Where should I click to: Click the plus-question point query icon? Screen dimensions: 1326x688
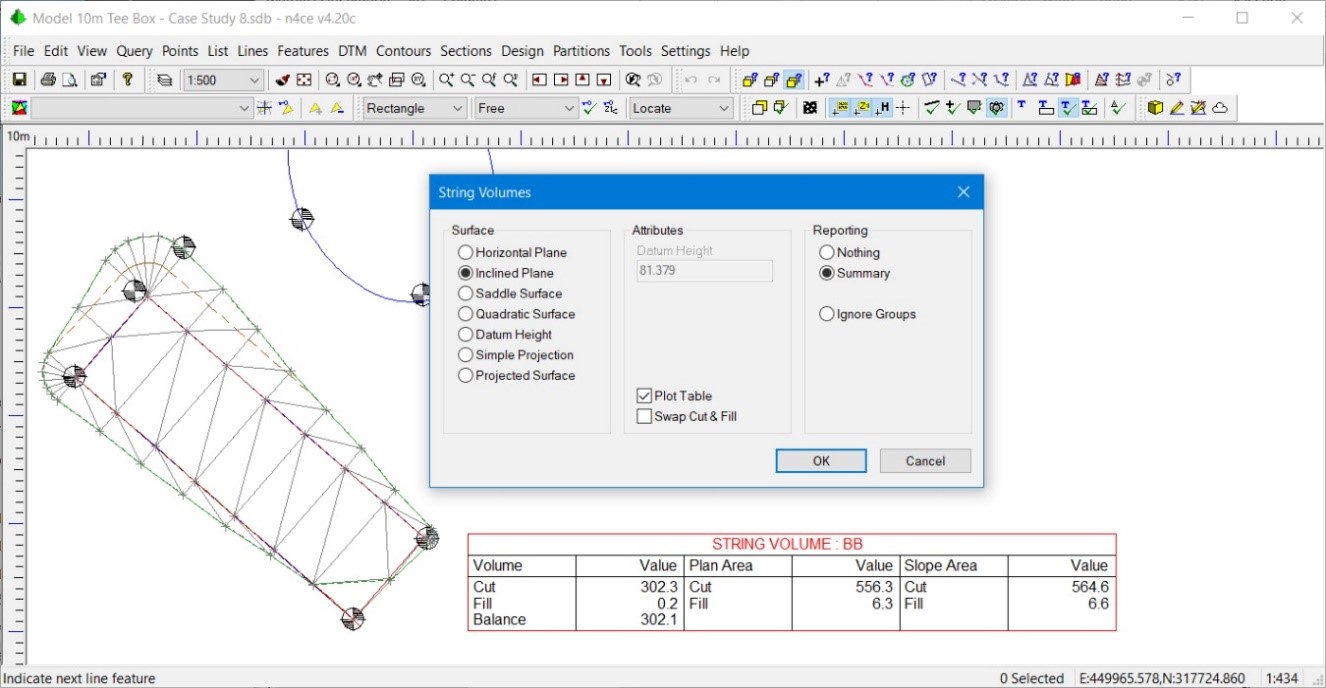click(x=821, y=80)
